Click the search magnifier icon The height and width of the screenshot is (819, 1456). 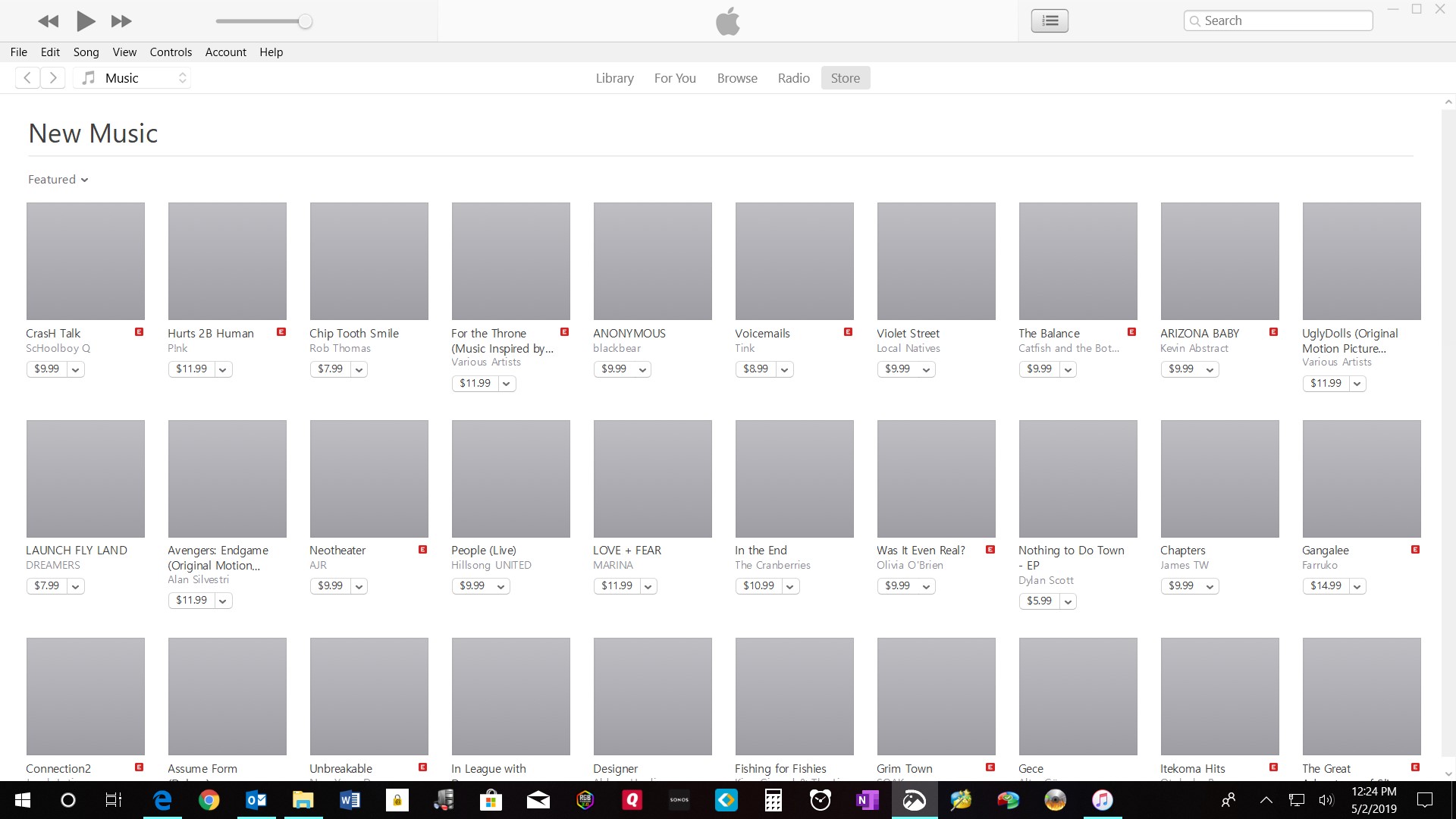coord(1194,20)
